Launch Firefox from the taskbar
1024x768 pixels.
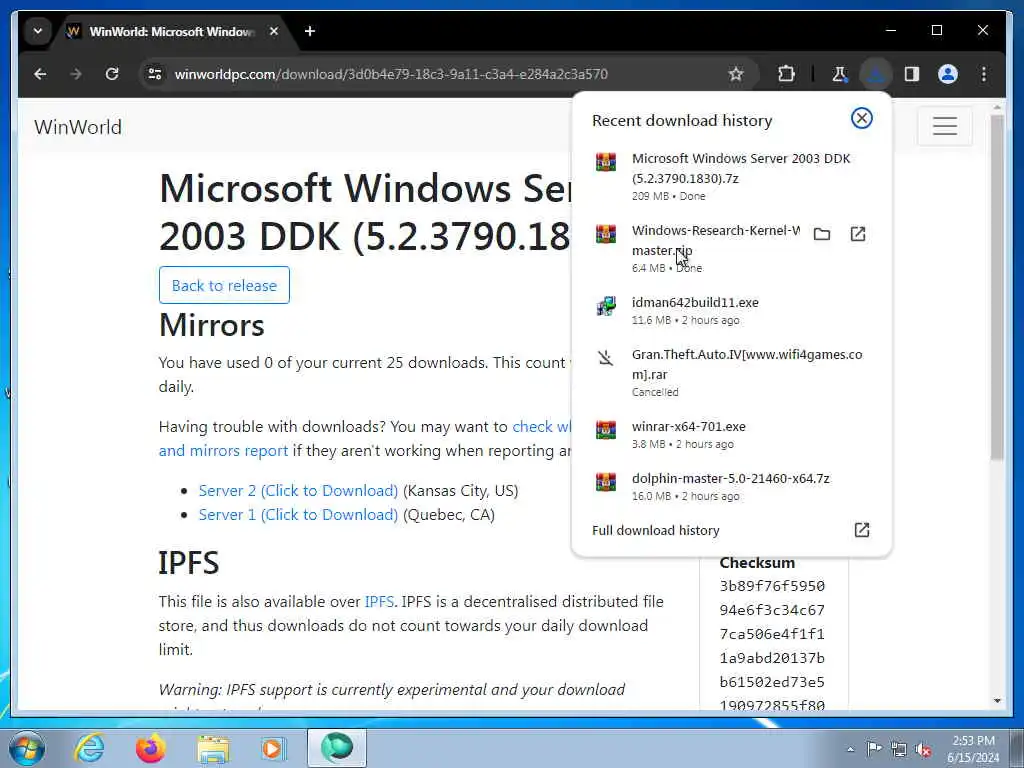coord(151,748)
